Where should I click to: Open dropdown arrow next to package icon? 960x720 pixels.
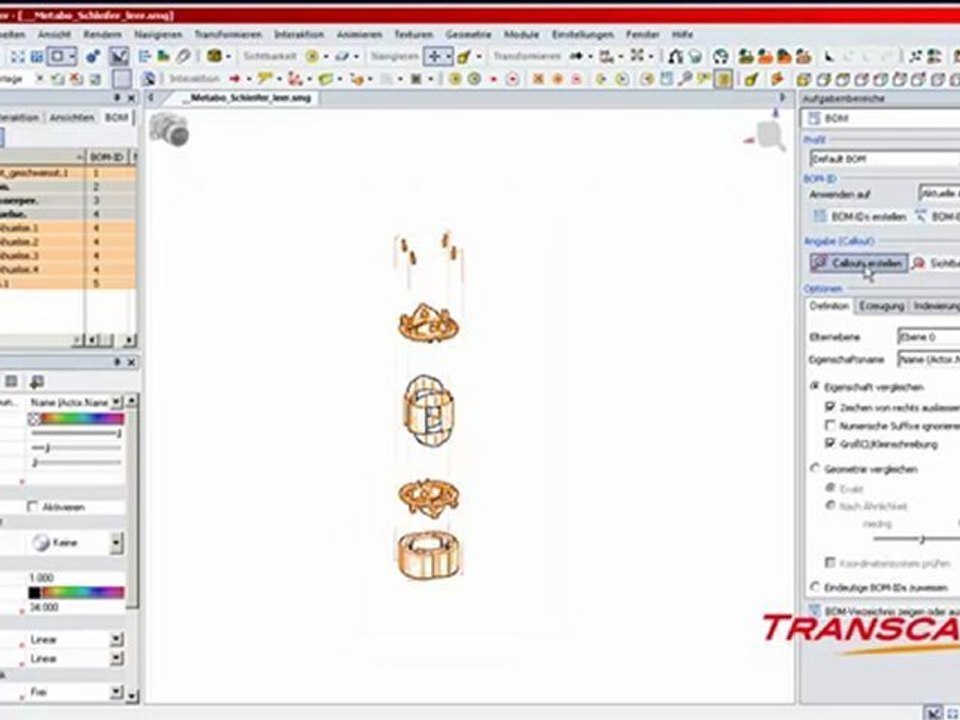point(229,57)
